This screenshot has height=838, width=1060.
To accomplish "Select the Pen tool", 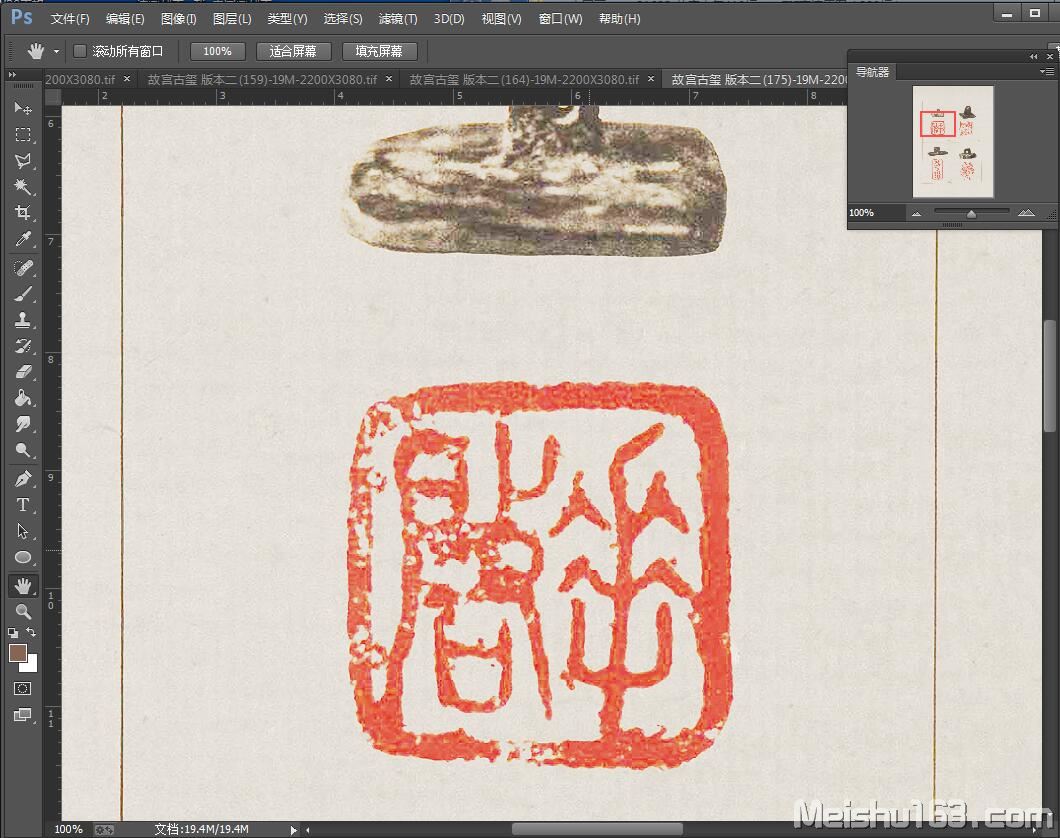I will (x=23, y=479).
